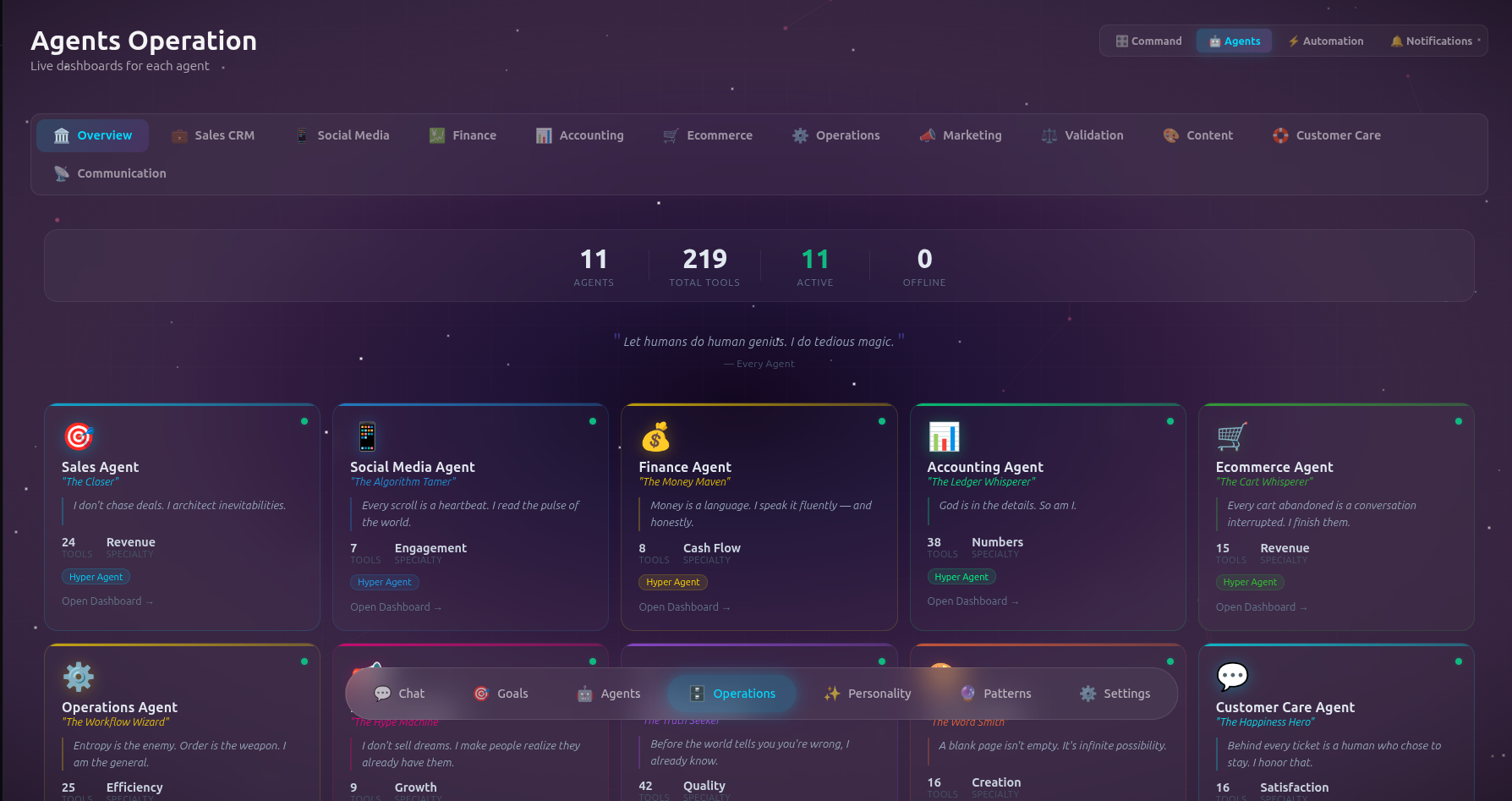
Task: Open Dashboard link for Social Media Agent
Action: pyautogui.click(x=396, y=607)
